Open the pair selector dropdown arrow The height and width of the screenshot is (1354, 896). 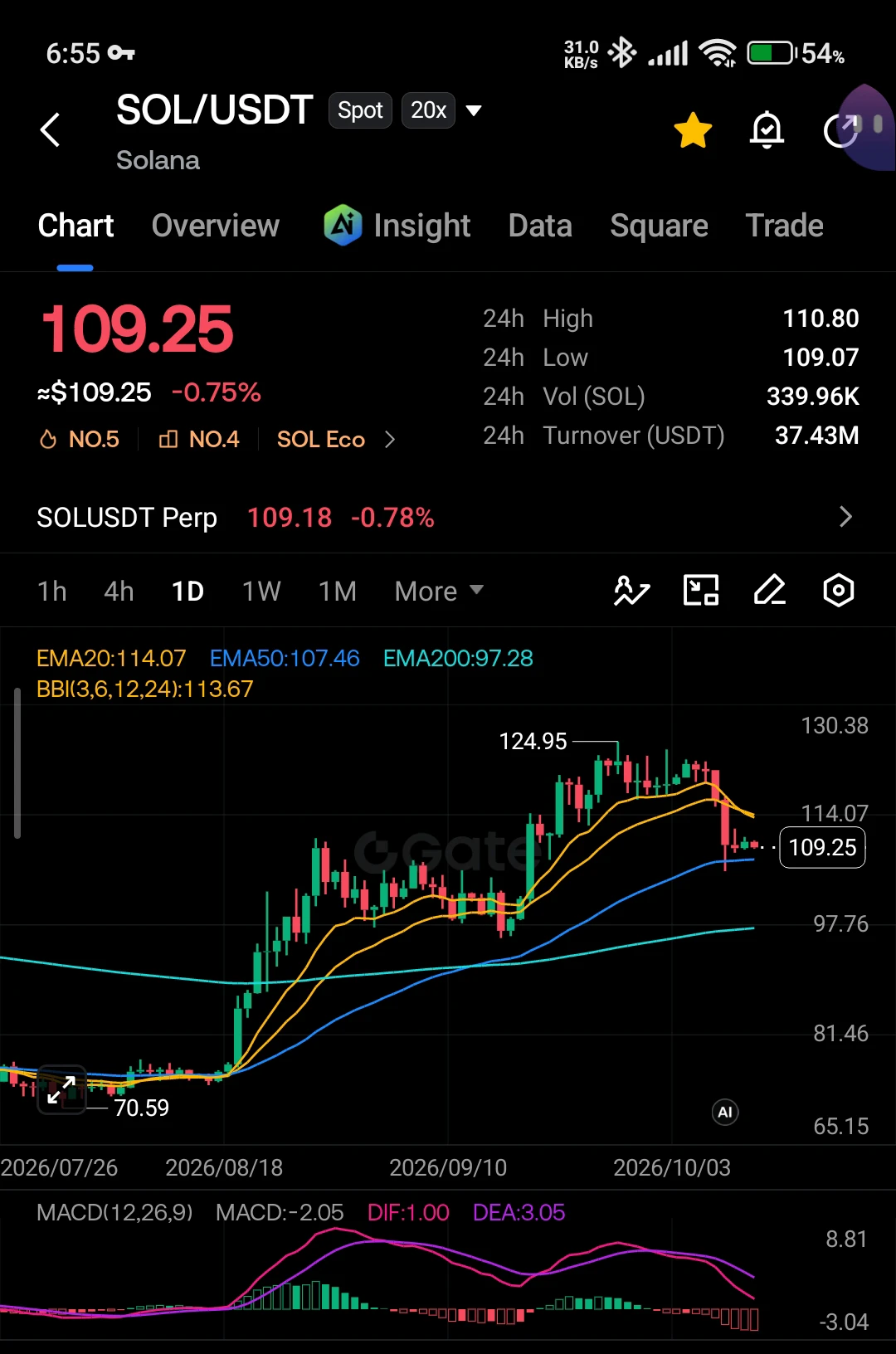point(474,110)
